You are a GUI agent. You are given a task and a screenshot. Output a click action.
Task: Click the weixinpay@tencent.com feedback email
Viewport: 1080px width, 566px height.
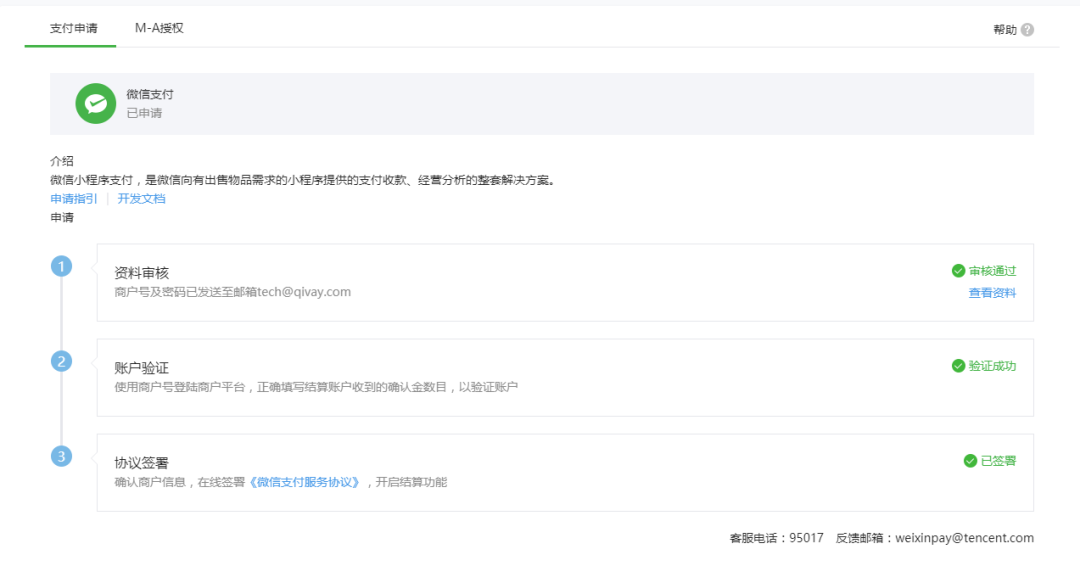pos(964,538)
